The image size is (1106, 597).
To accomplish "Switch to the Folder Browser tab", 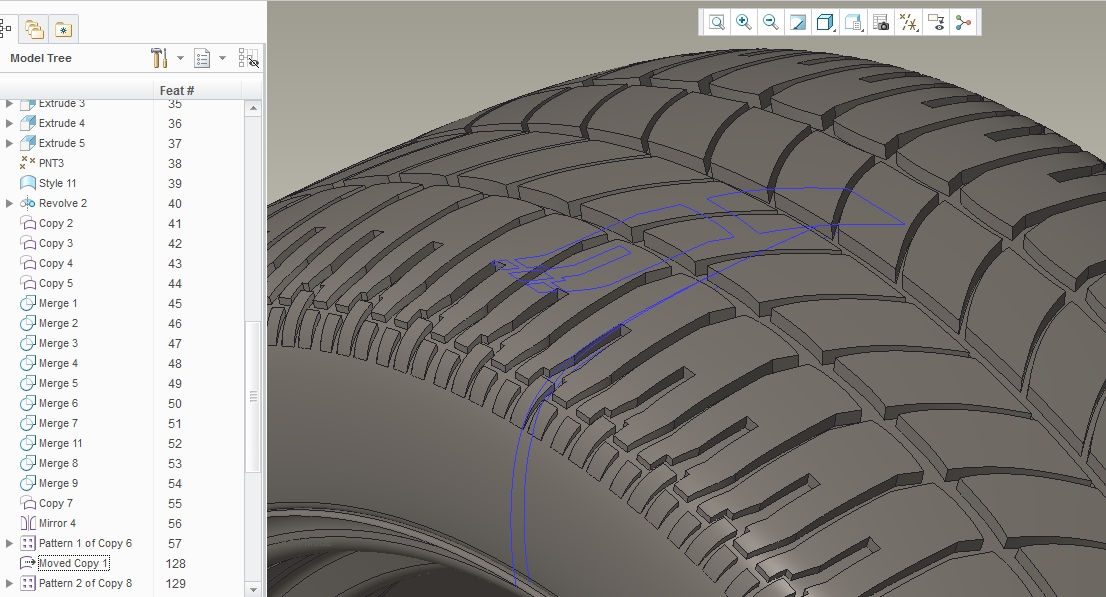I will click(34, 29).
